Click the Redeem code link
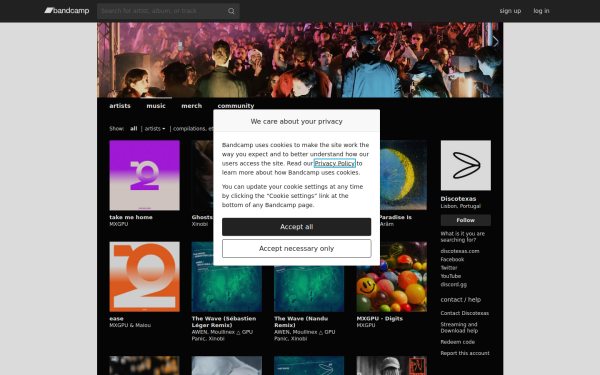The height and width of the screenshot is (375, 600). [457, 342]
